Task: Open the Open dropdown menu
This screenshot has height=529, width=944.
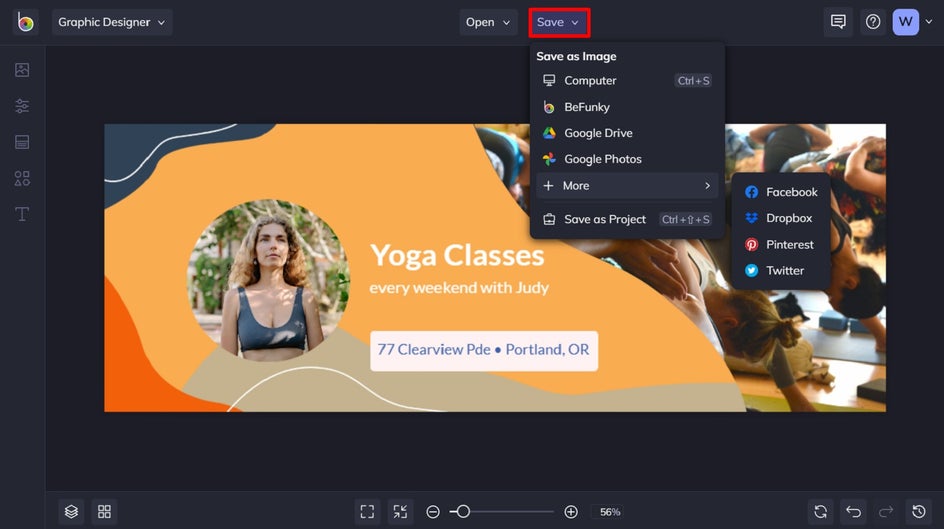Action: [x=488, y=22]
